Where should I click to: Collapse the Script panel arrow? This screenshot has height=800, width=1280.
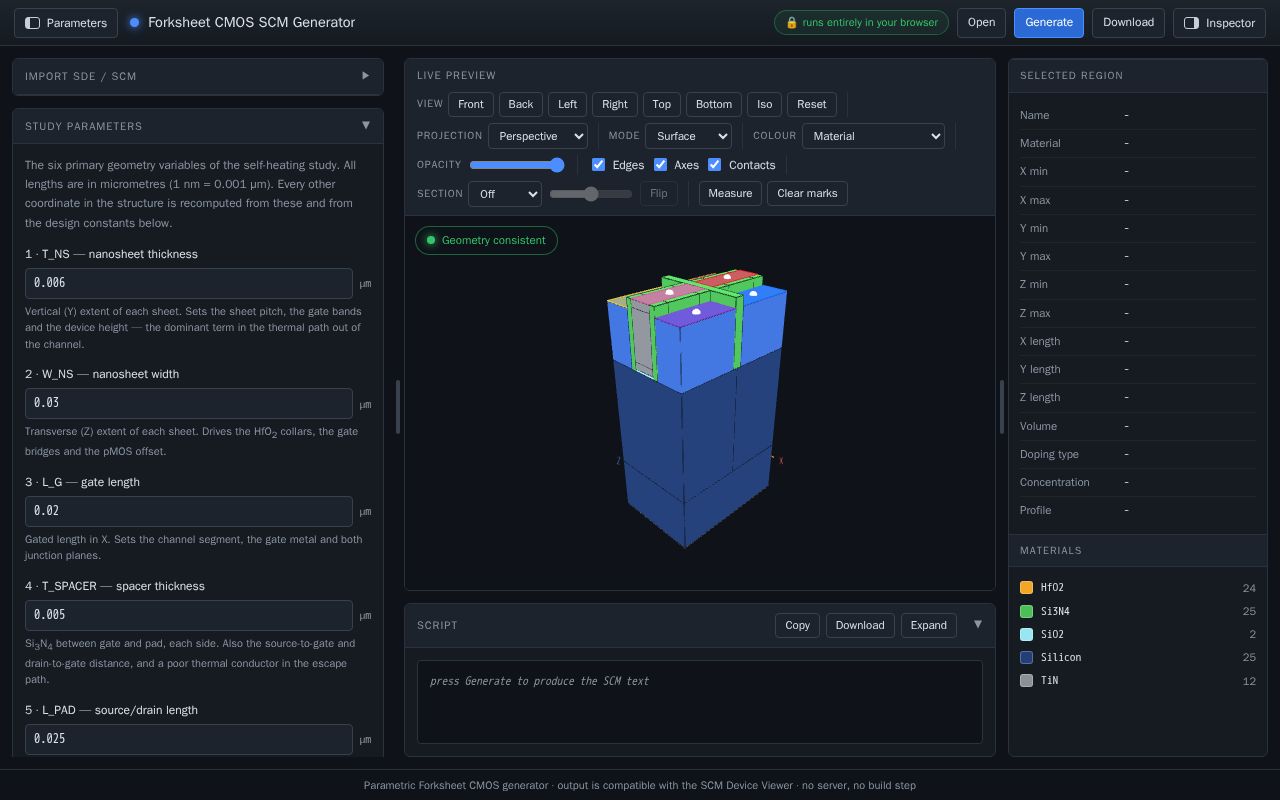click(x=977, y=625)
